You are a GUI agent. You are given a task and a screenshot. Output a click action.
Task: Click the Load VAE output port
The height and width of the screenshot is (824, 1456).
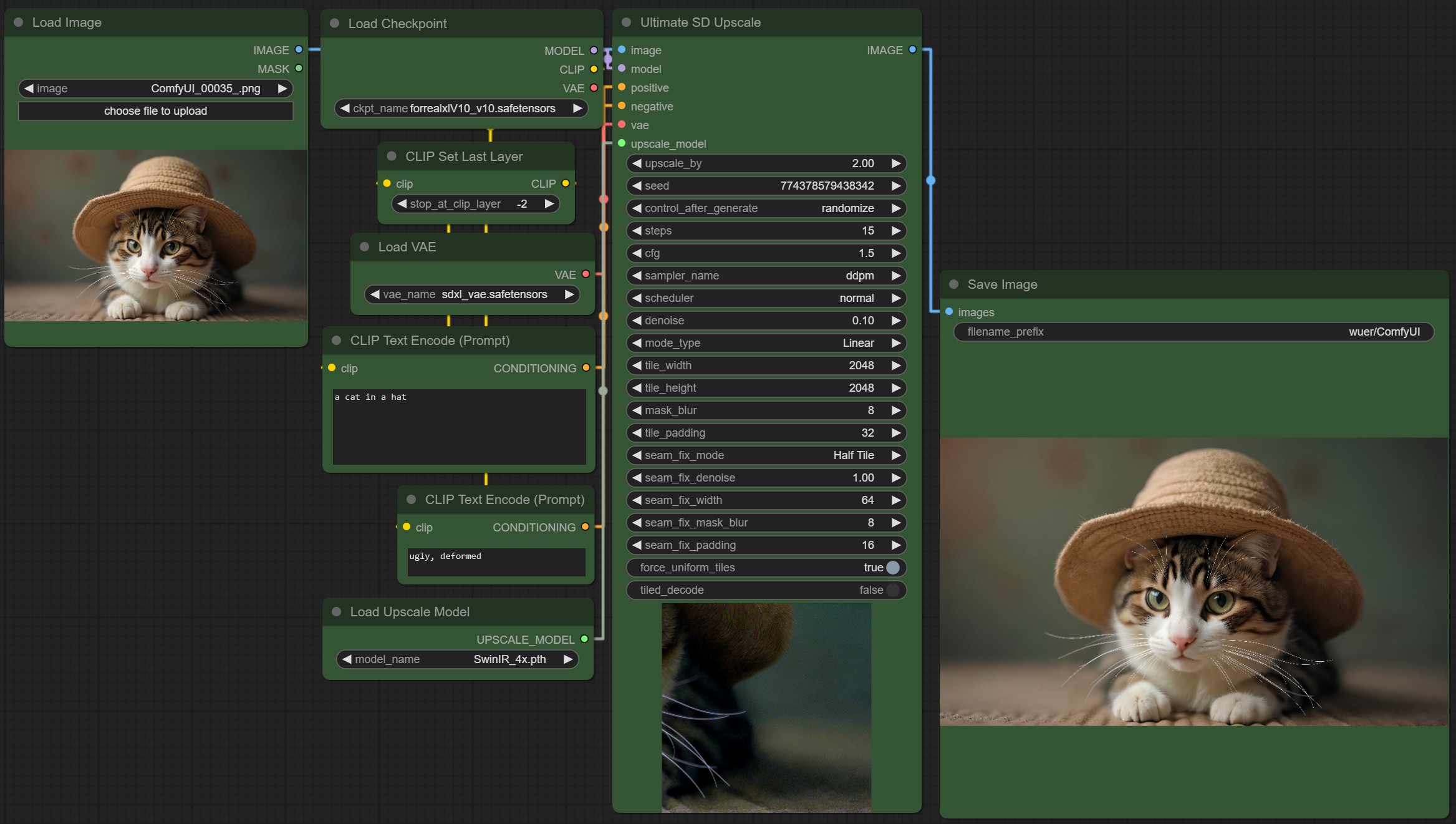[586, 274]
